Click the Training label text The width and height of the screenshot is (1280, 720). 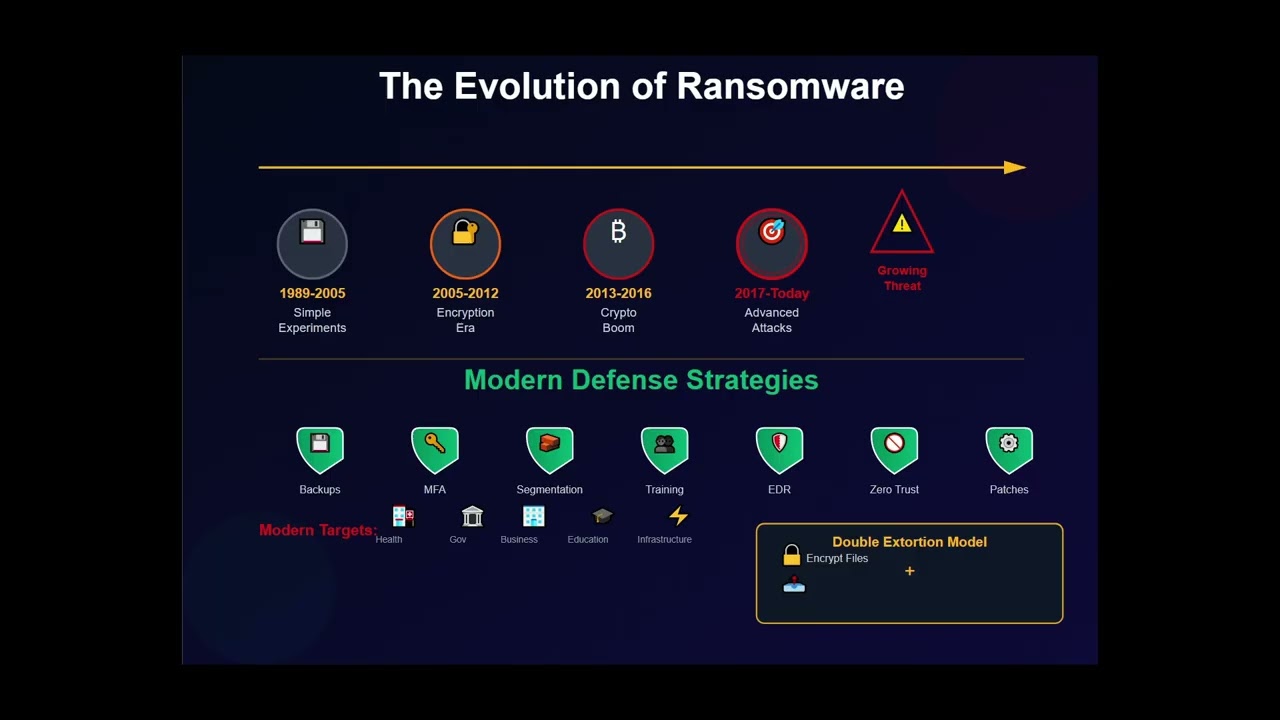click(665, 489)
